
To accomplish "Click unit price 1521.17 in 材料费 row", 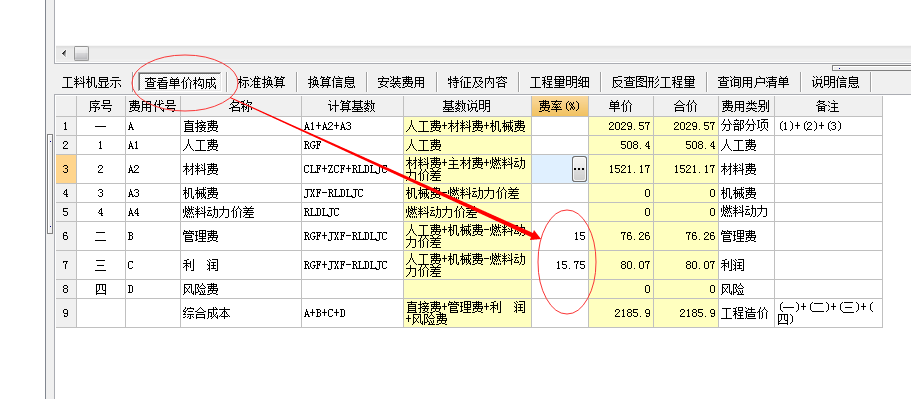I will (x=621, y=169).
